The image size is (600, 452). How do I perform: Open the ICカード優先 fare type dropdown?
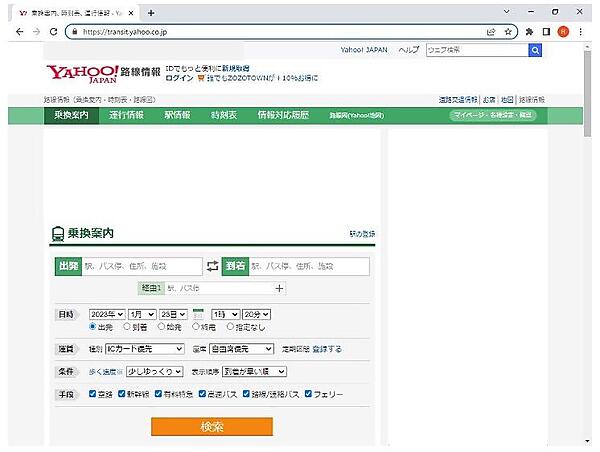click(145, 349)
